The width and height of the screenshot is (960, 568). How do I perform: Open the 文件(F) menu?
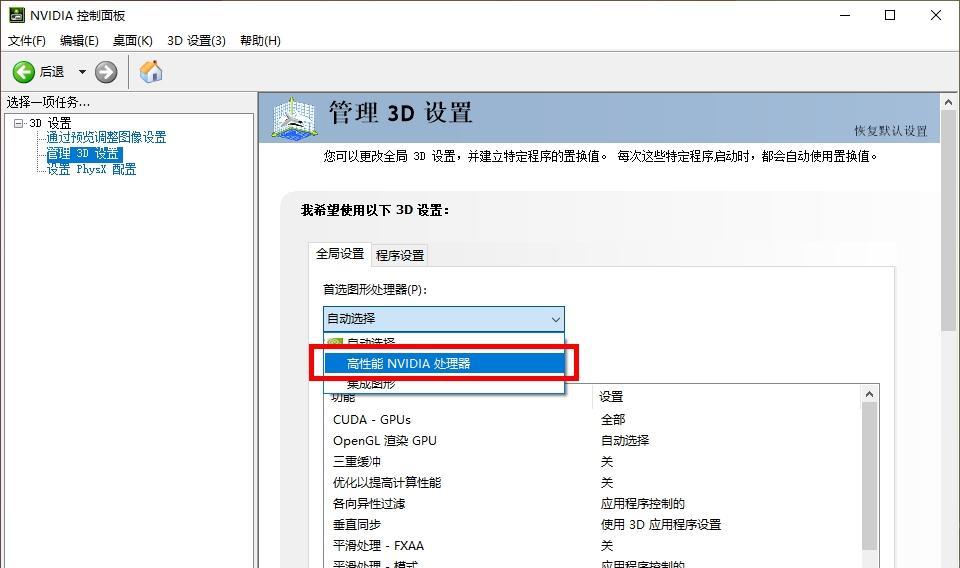point(27,40)
